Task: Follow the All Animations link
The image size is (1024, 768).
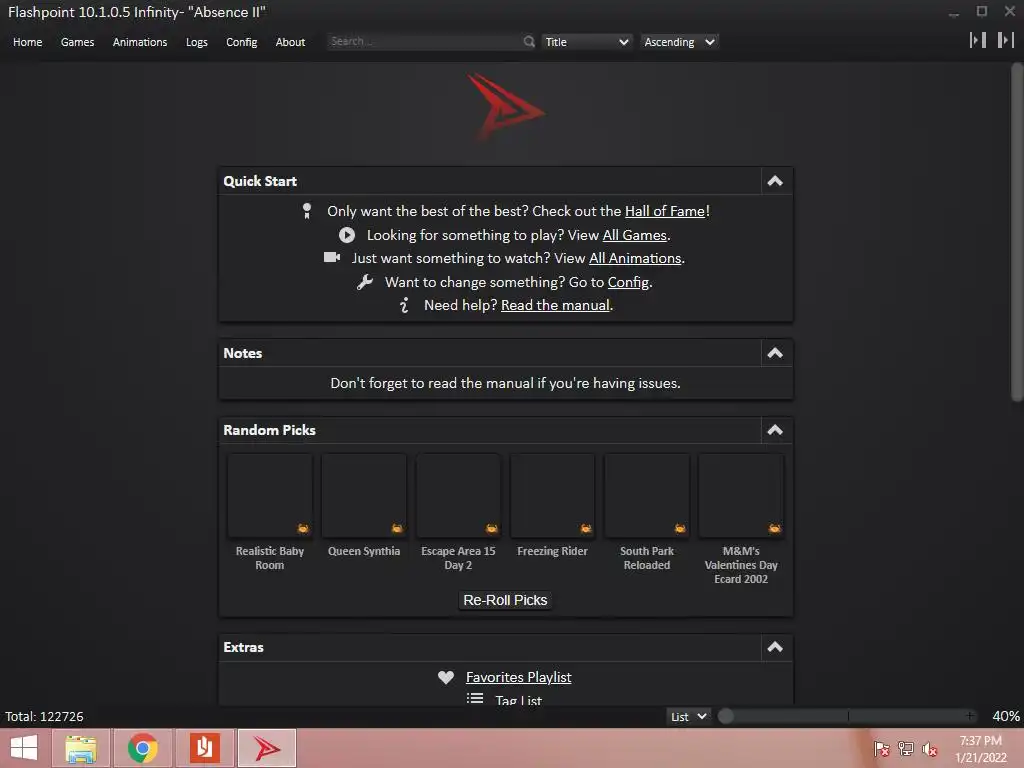Action: [635, 258]
